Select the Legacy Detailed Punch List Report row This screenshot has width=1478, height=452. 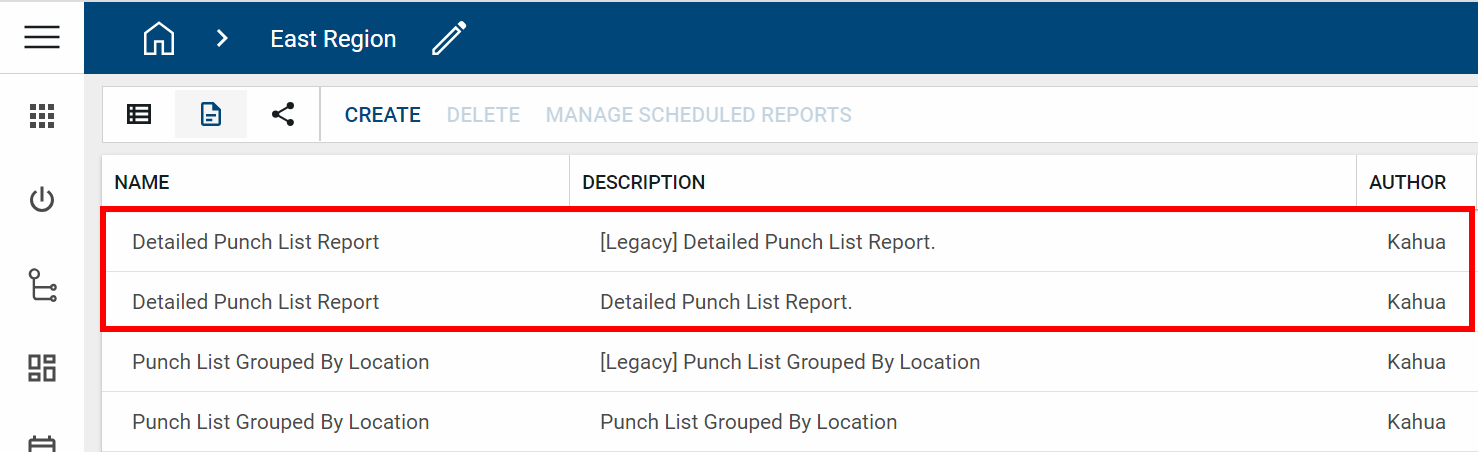click(256, 242)
